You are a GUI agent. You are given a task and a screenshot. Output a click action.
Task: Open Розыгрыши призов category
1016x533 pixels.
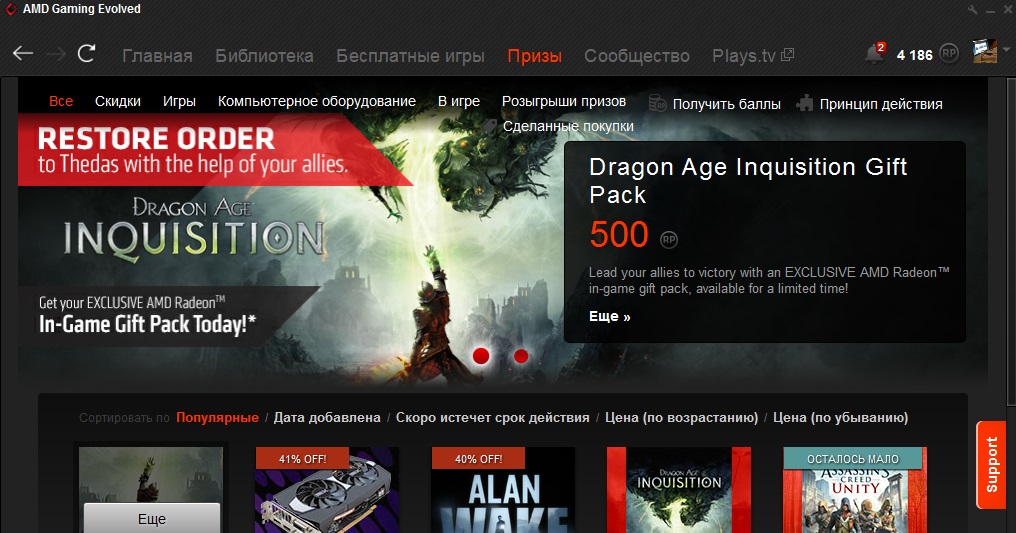pyautogui.click(x=564, y=101)
